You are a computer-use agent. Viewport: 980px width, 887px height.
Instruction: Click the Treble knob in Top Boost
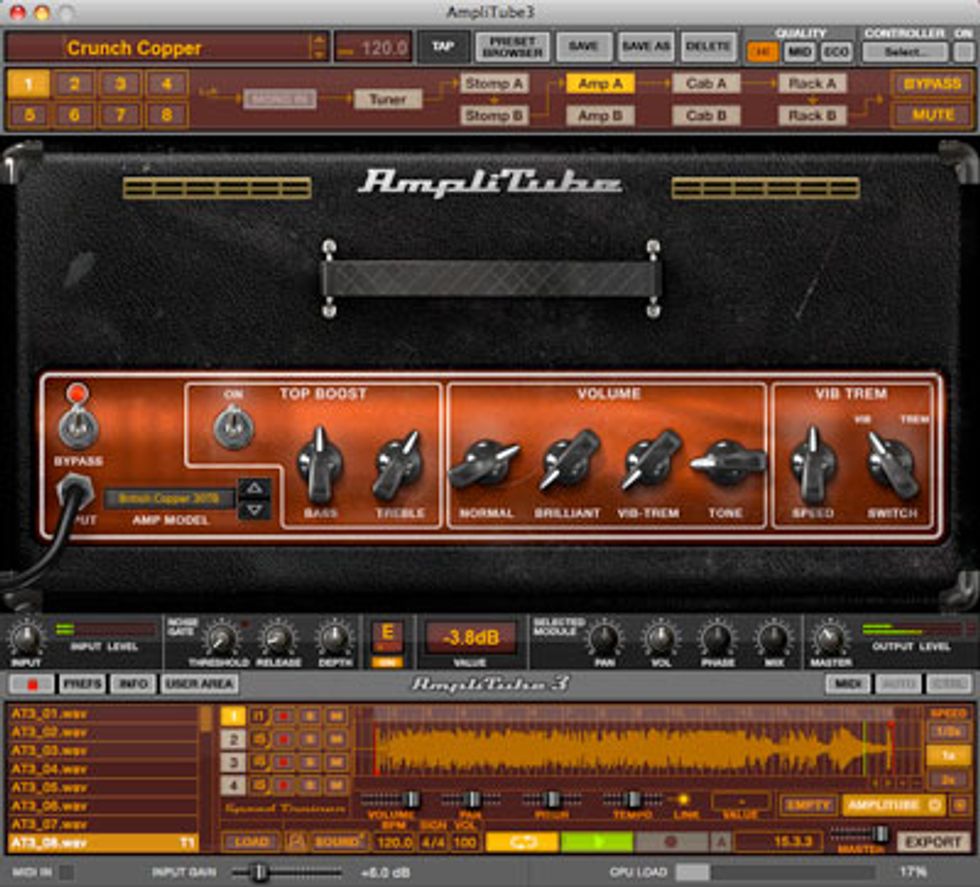[x=398, y=466]
